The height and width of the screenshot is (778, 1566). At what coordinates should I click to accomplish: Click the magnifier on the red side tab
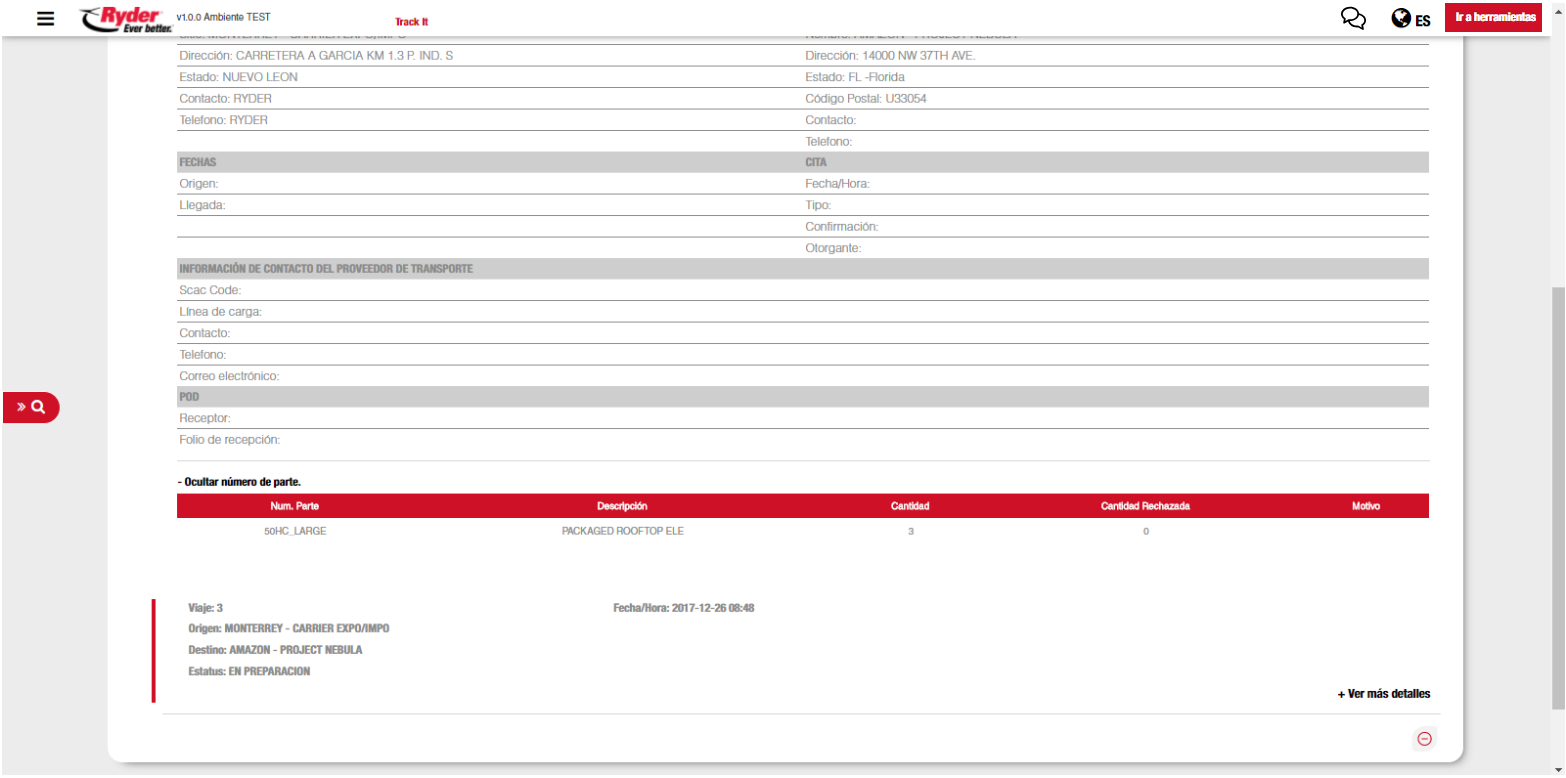click(x=38, y=407)
